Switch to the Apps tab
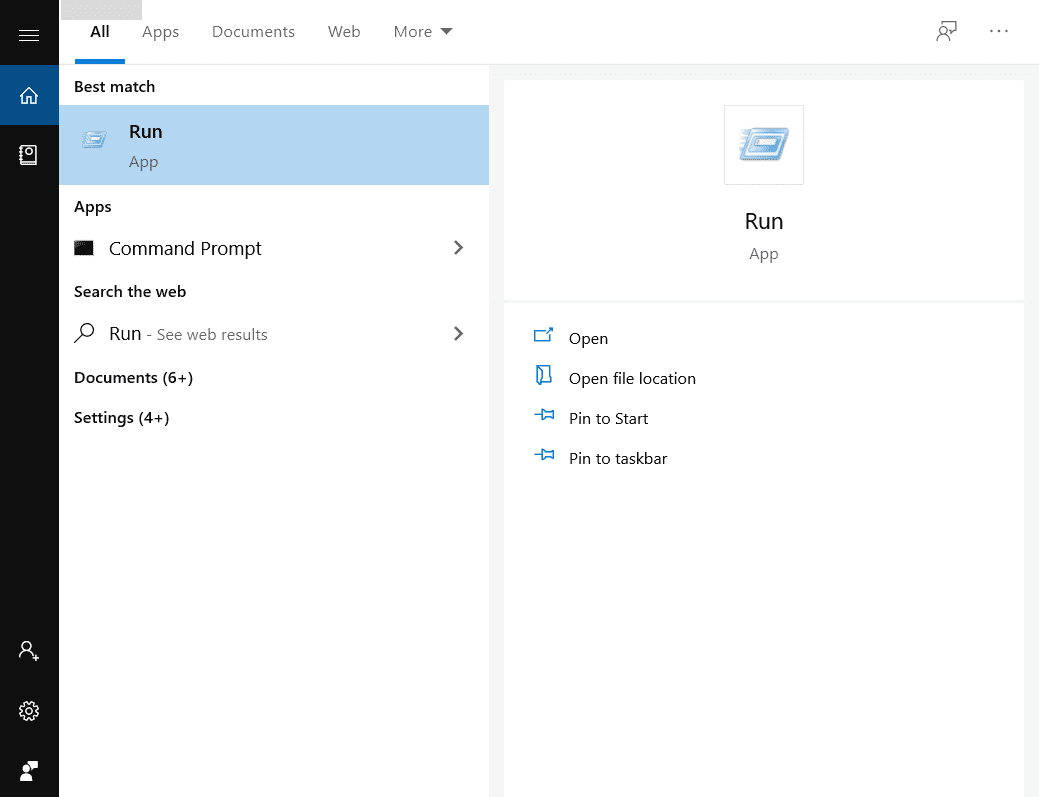 [160, 31]
